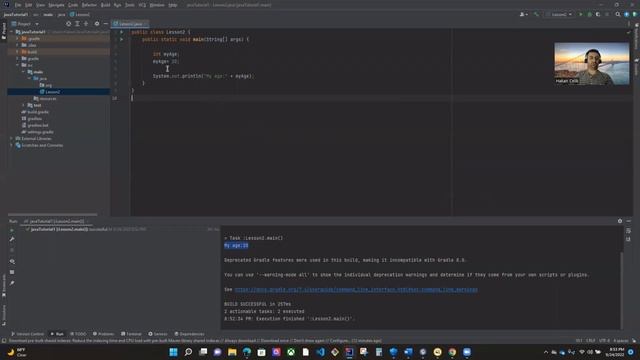Screen dimensions: 640x360
Task: Click the green build hammer icon
Action: tap(536, 14)
